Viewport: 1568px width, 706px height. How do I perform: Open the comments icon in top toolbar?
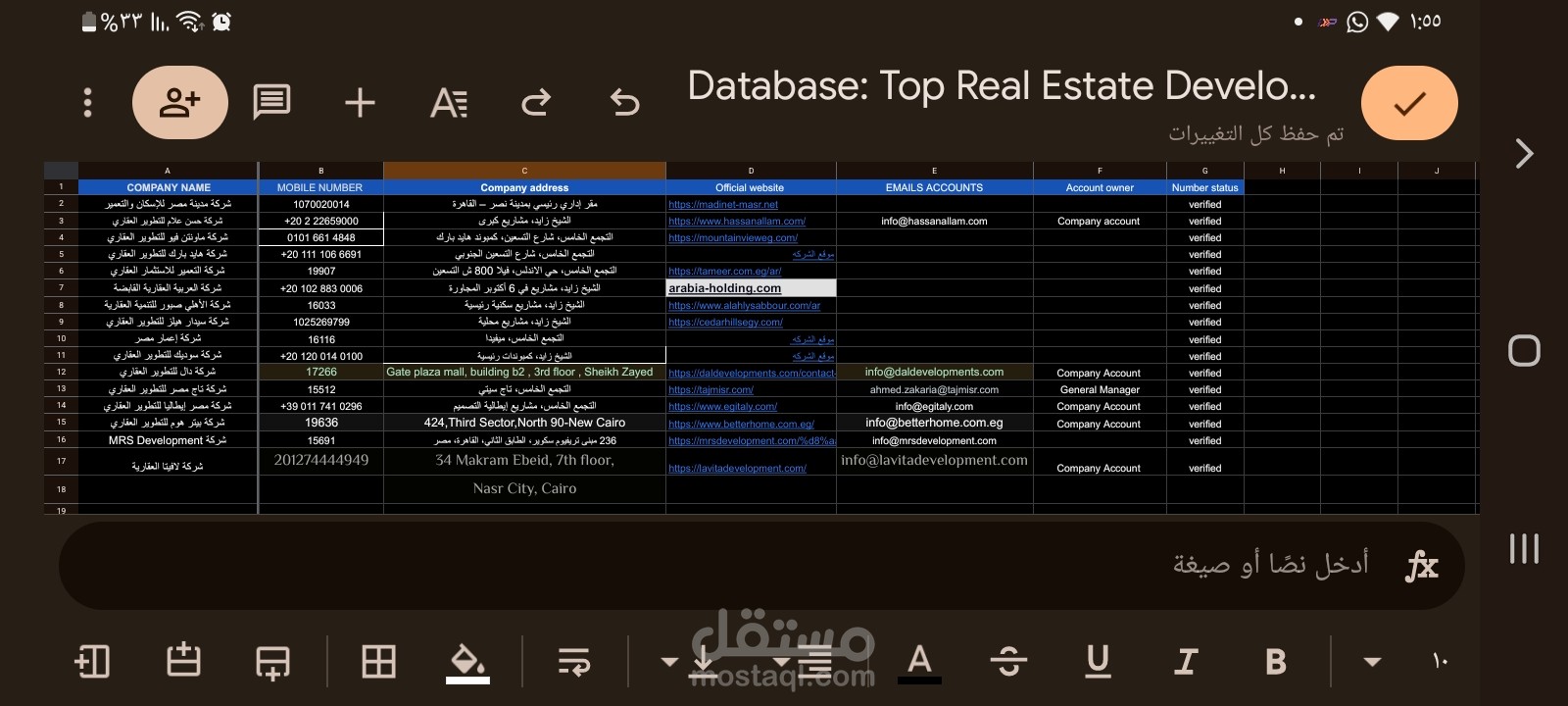click(271, 102)
